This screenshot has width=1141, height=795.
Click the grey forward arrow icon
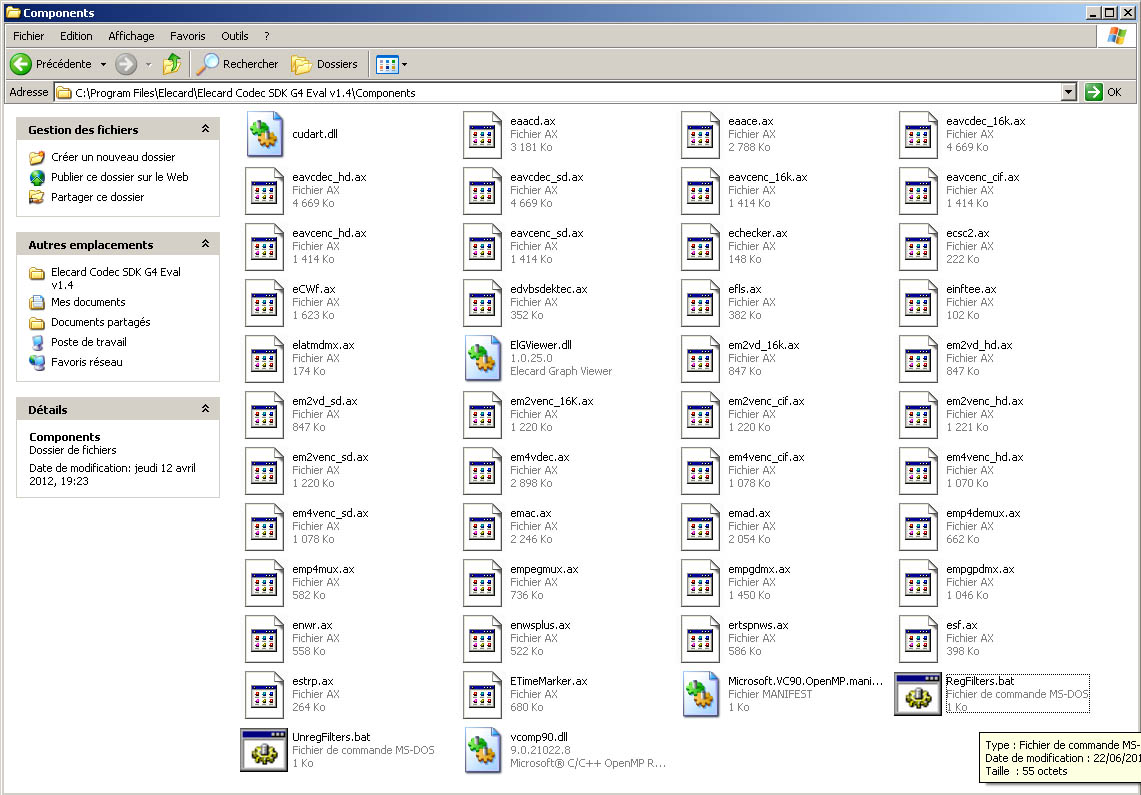click(x=127, y=64)
